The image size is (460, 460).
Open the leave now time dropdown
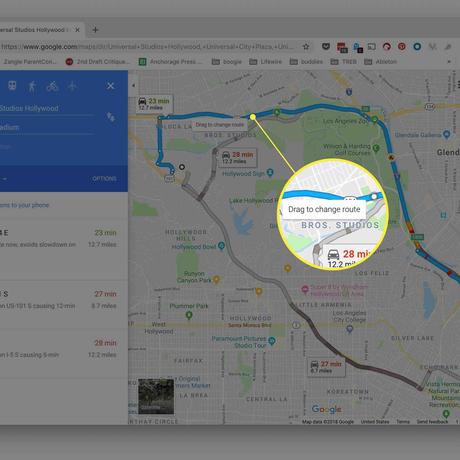pos(4,179)
